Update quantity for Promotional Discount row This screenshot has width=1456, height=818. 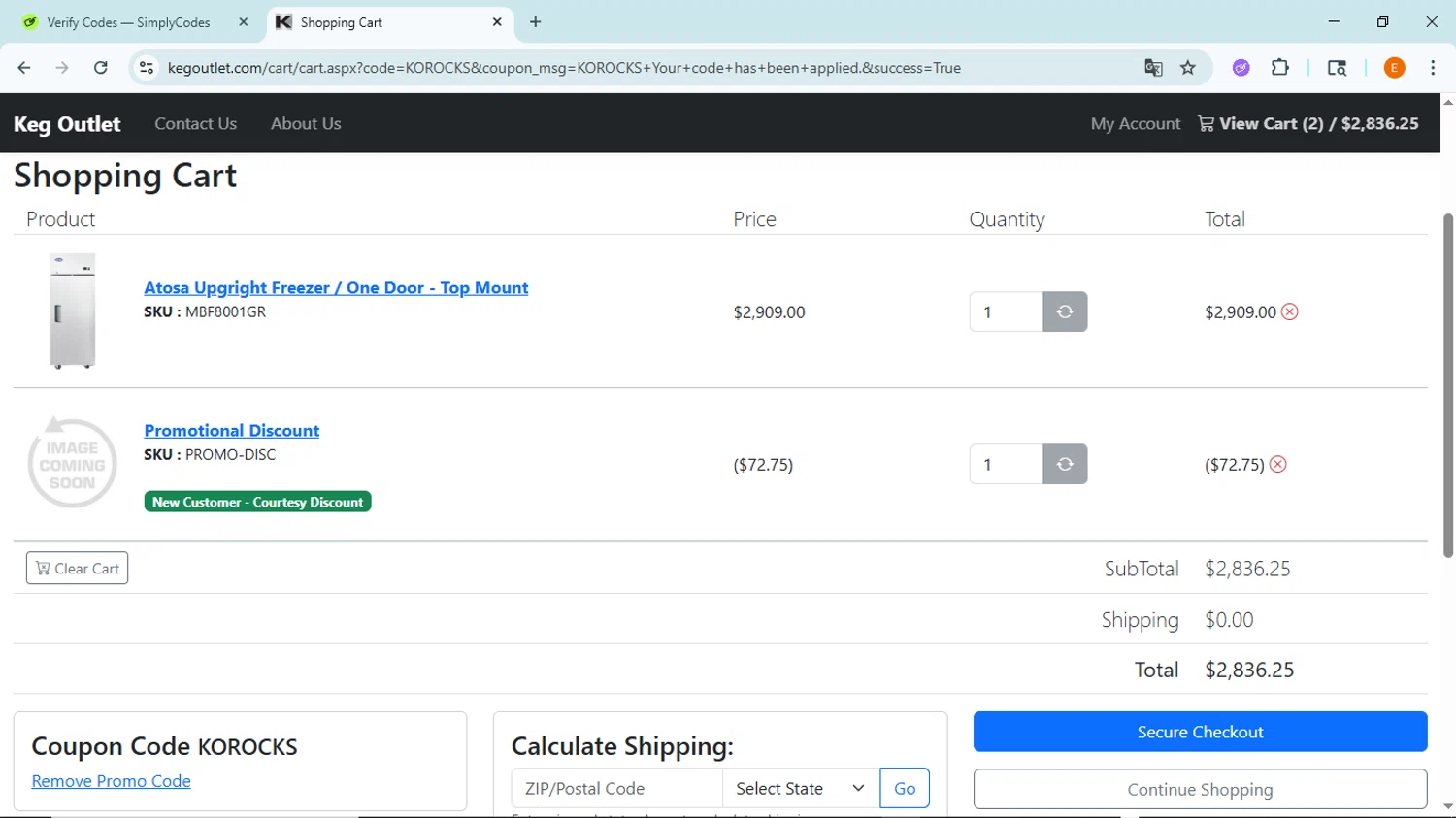pyautogui.click(x=1065, y=464)
